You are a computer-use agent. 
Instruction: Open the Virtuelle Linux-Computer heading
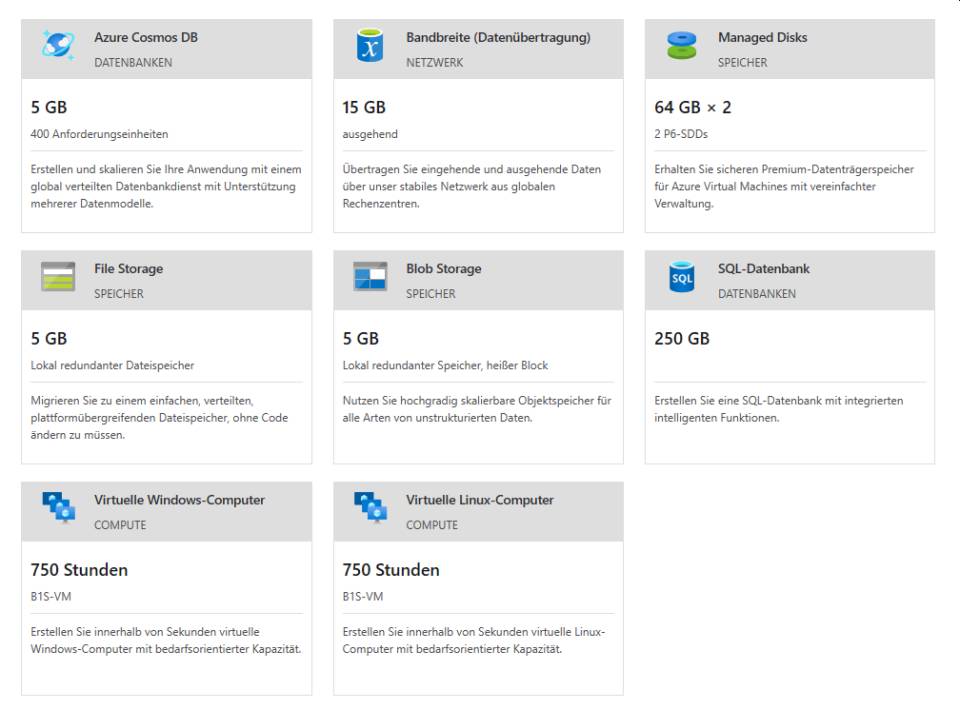pos(479,500)
